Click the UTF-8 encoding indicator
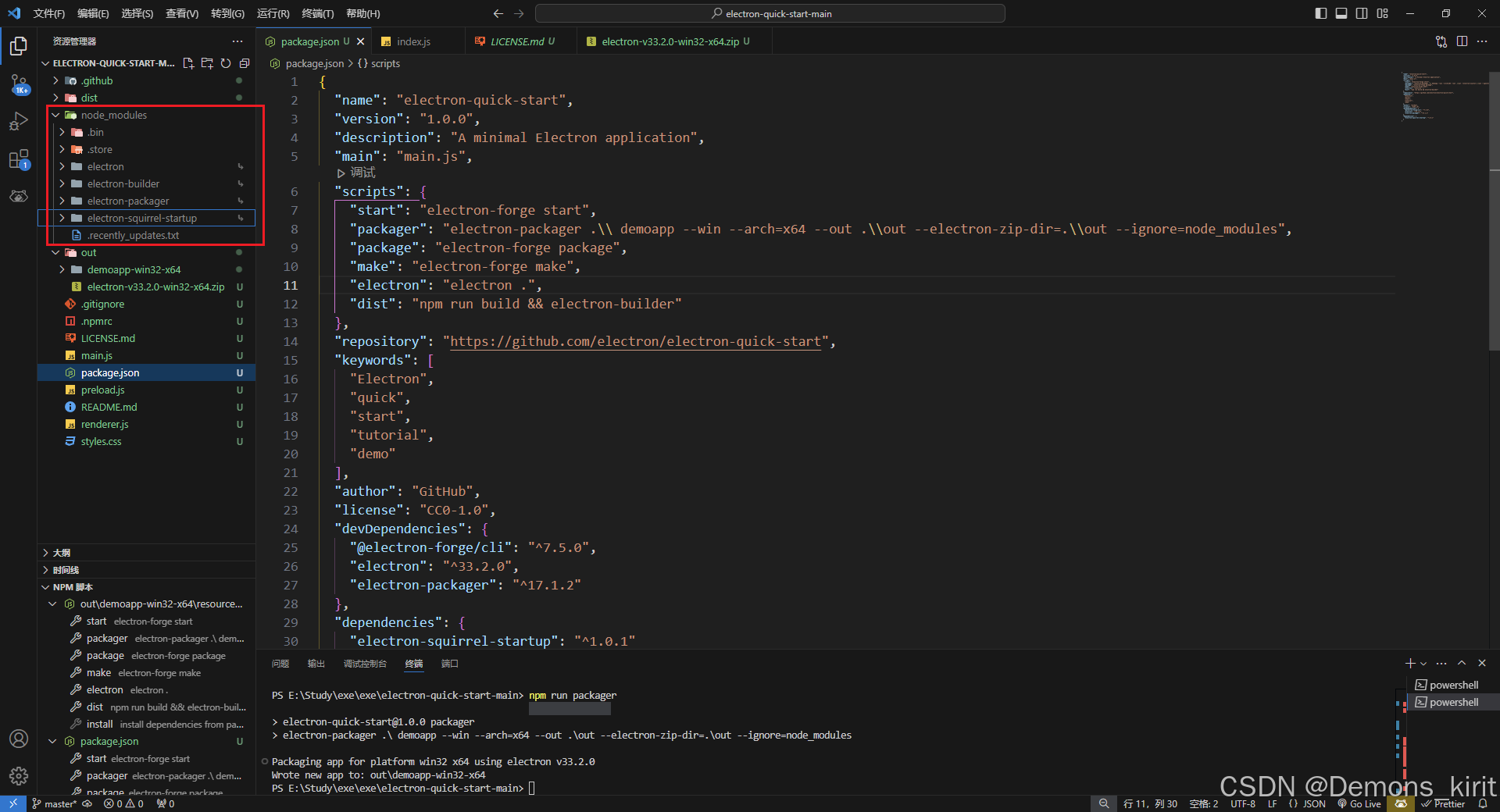Viewport: 1500px width, 812px height. tap(1243, 803)
